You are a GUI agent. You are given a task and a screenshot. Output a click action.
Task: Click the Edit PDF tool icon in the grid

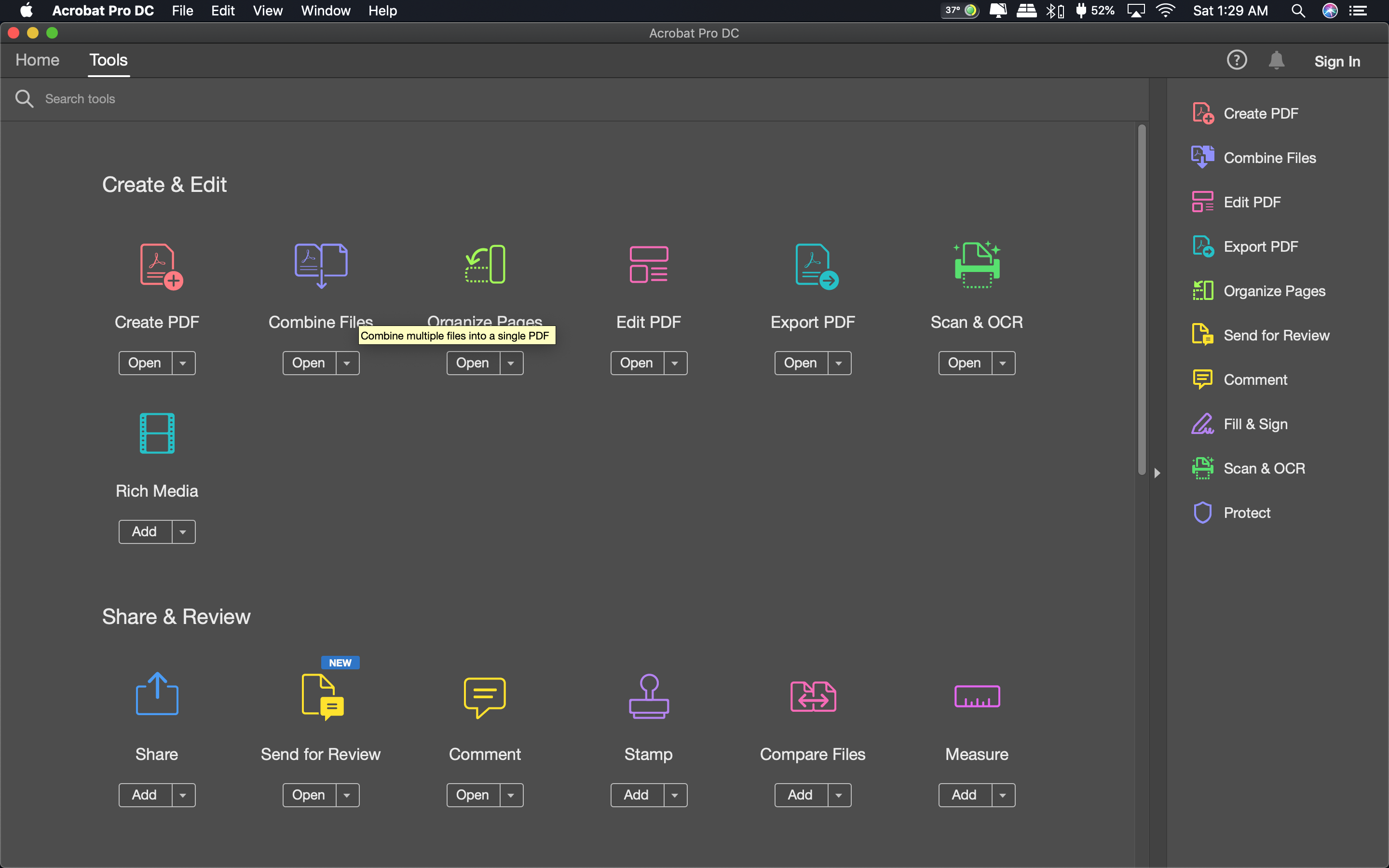click(x=649, y=265)
